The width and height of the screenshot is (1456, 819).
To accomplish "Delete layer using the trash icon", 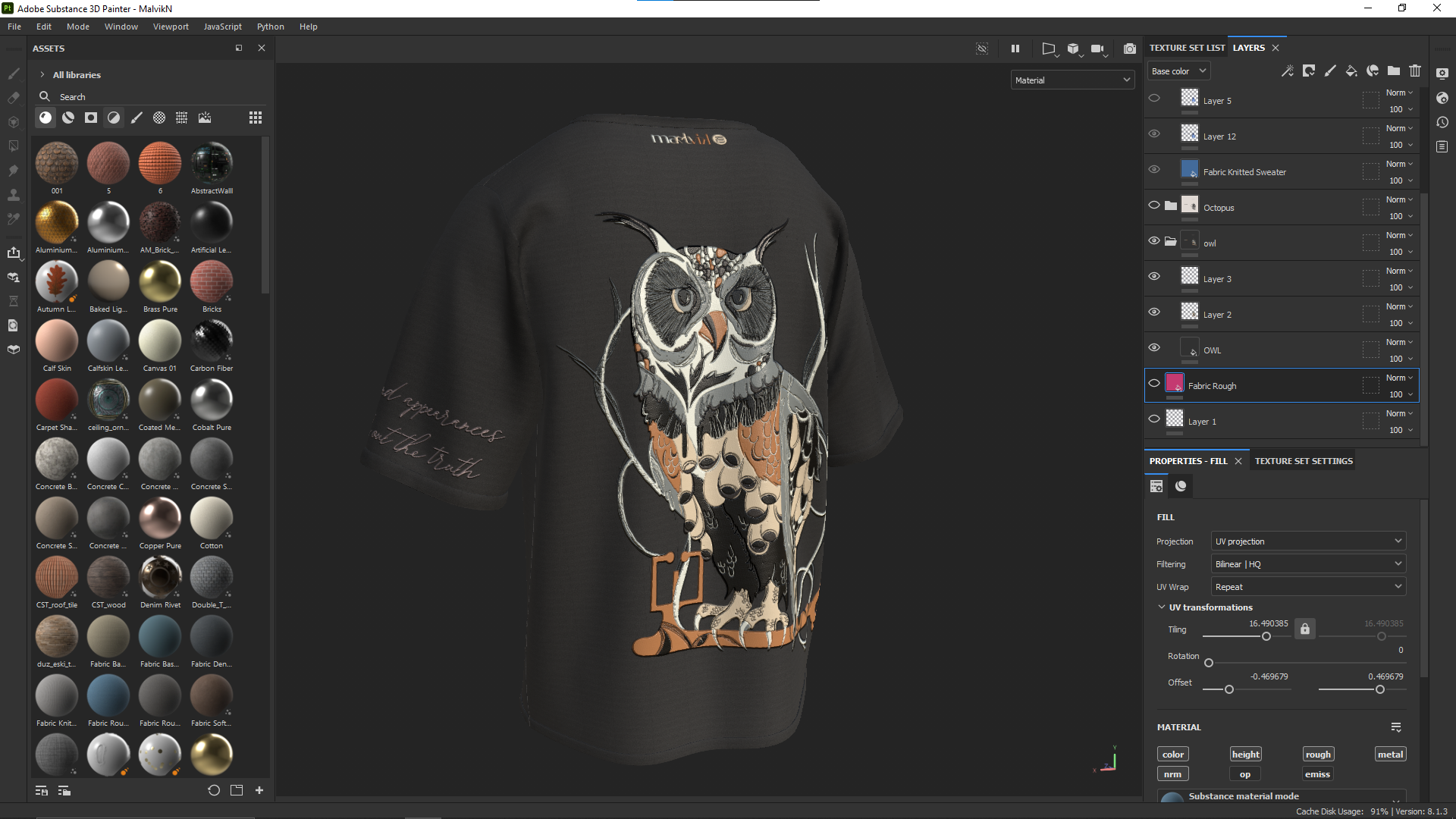I will (x=1415, y=71).
